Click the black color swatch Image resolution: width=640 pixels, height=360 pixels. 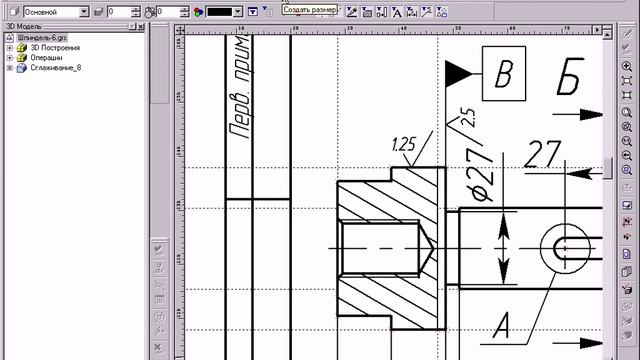(220, 12)
